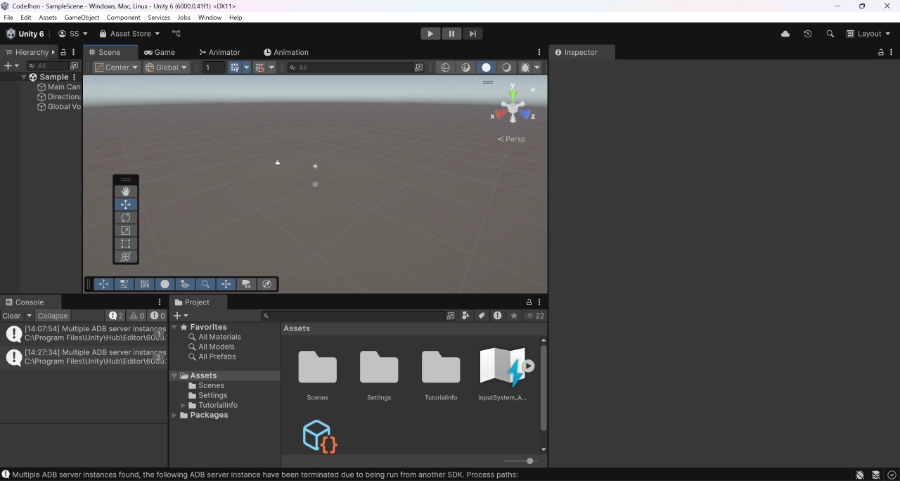Click the Step frame button
Image resolution: width=900 pixels, height=481 pixels.
(x=472, y=33)
